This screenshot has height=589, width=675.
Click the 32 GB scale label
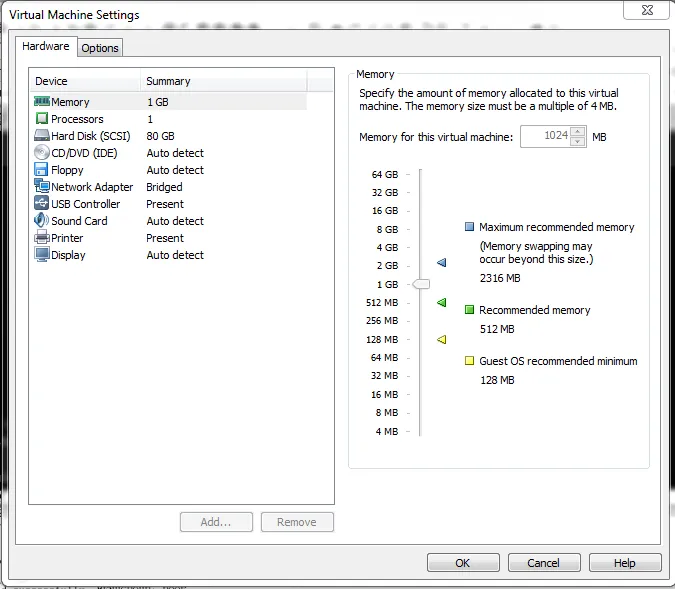[385, 192]
